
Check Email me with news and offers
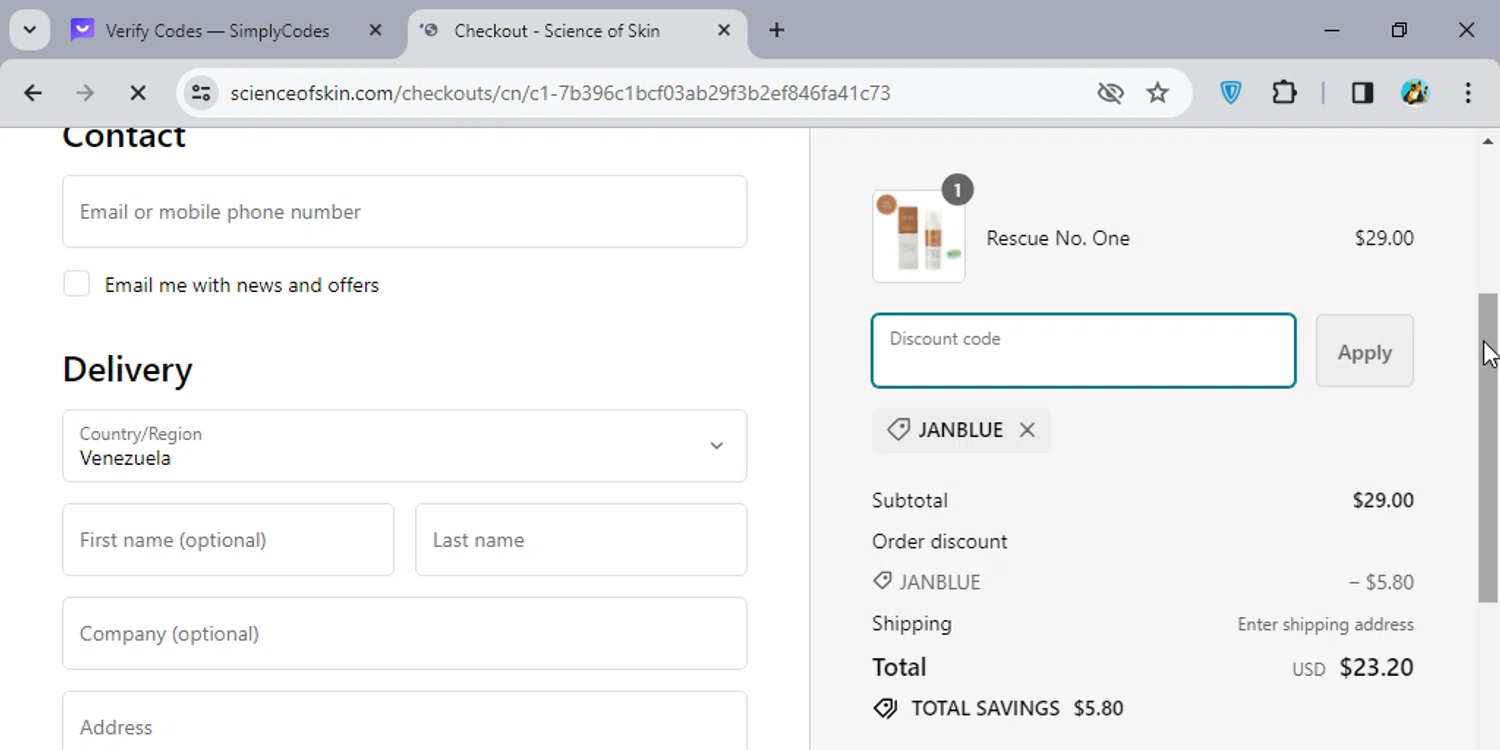click(77, 284)
